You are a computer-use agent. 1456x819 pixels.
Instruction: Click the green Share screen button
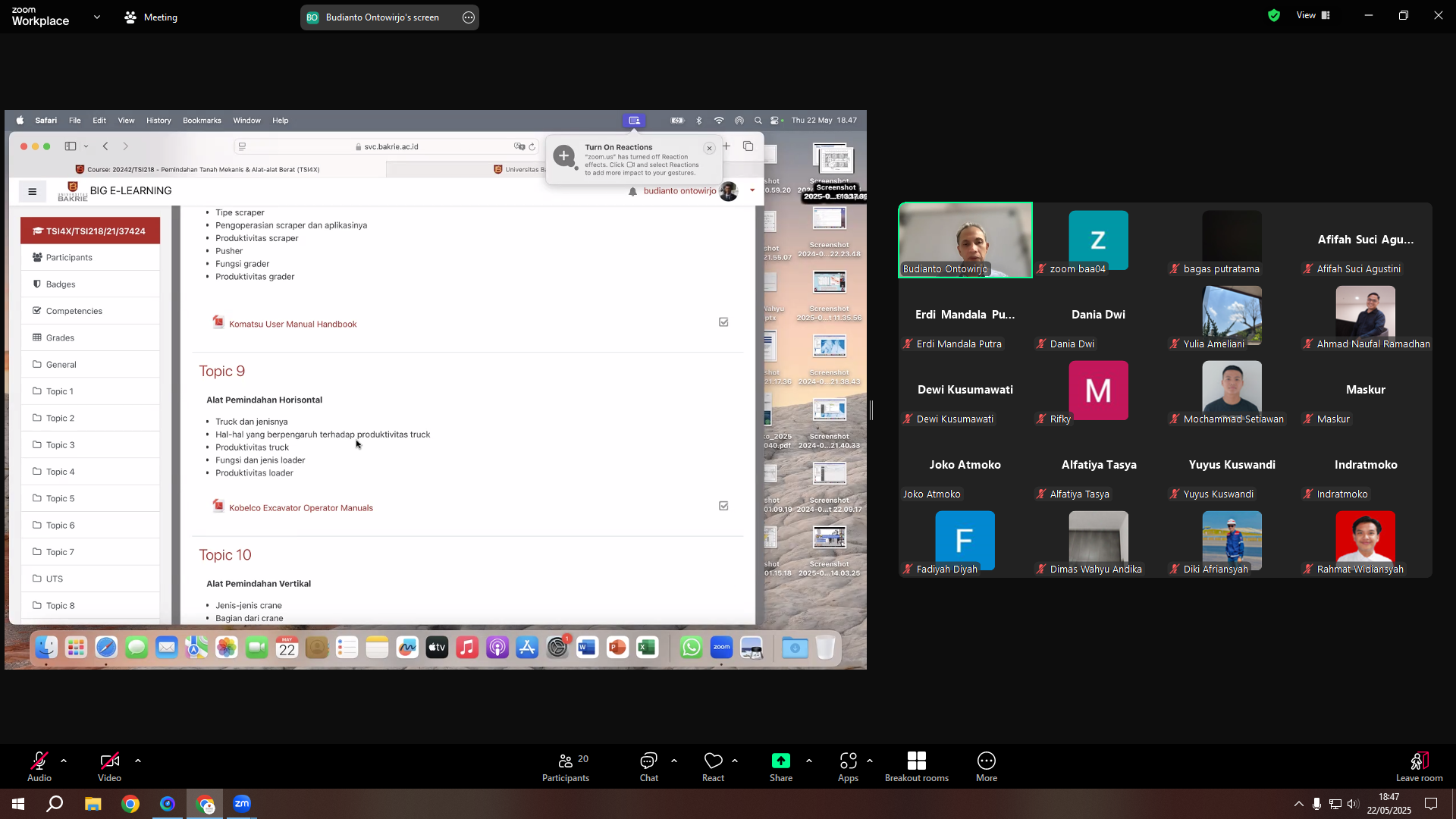tap(781, 766)
